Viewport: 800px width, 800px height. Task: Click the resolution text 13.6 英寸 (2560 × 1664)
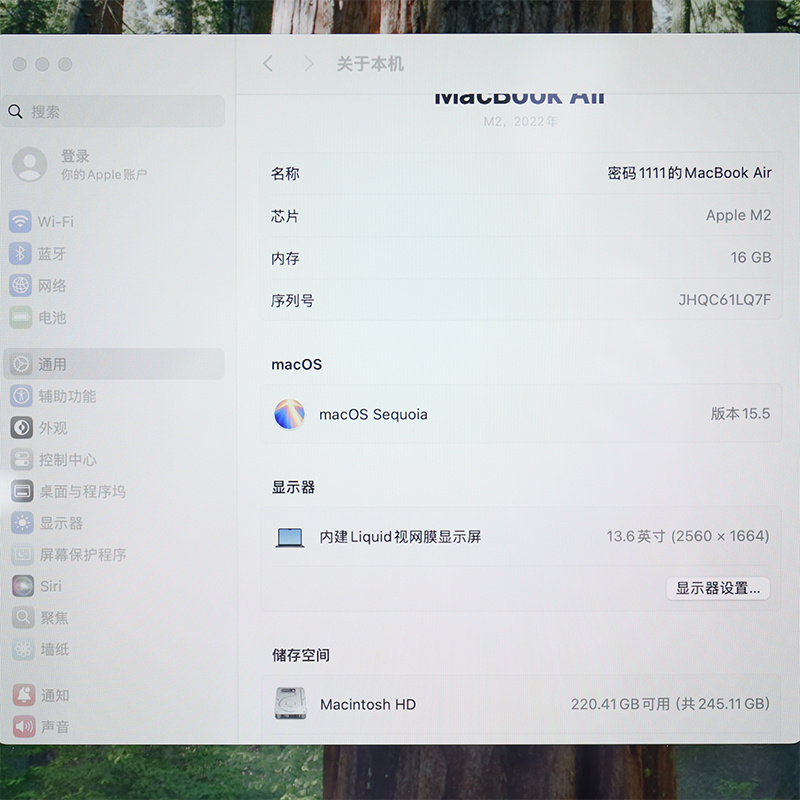[688, 536]
